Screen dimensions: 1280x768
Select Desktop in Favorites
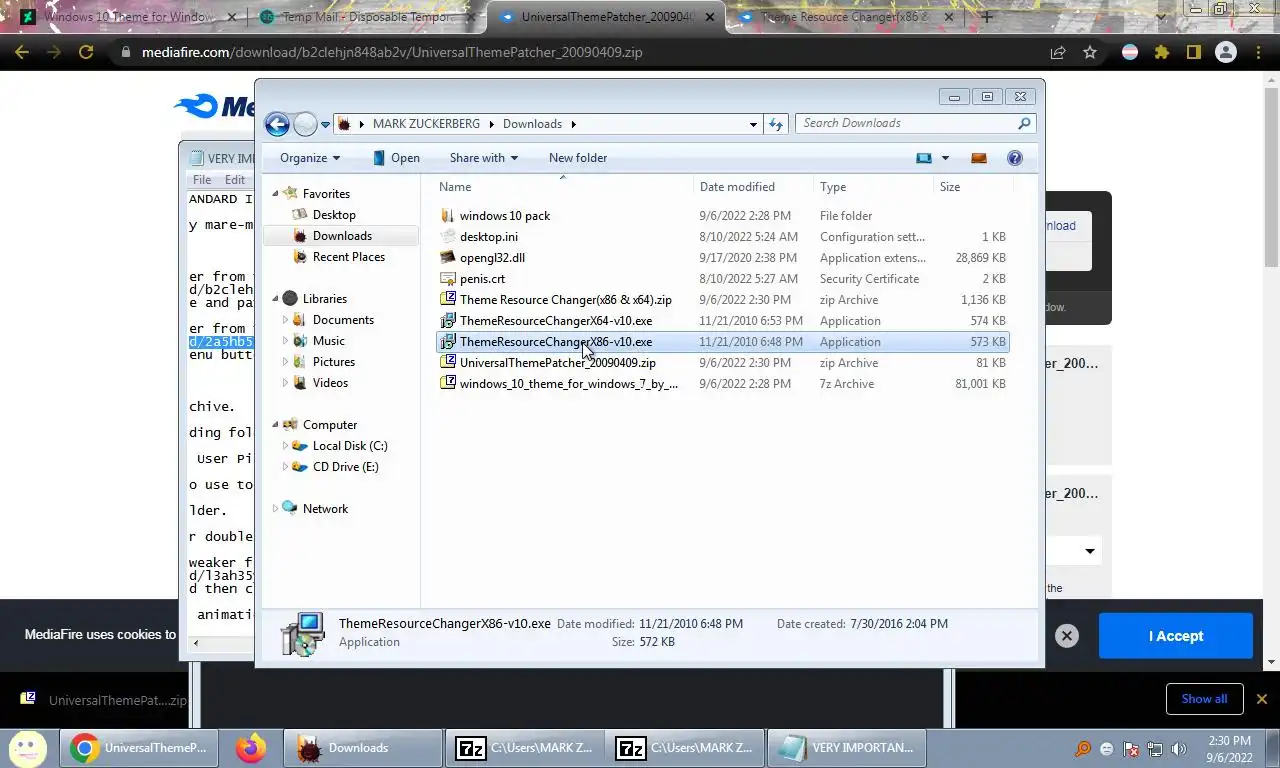(334, 215)
